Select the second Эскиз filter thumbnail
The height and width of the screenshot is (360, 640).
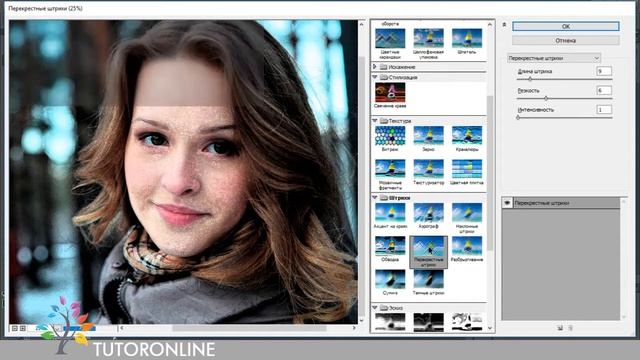coord(428,322)
